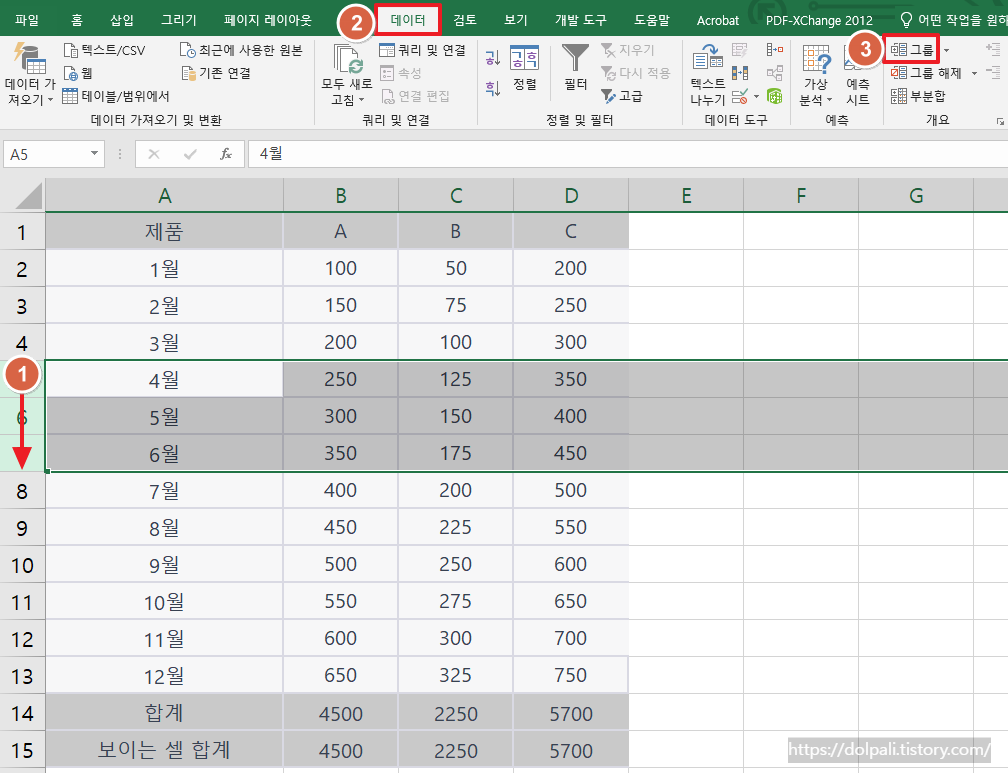Click 부분합 (Subtotal)

(x=918, y=96)
